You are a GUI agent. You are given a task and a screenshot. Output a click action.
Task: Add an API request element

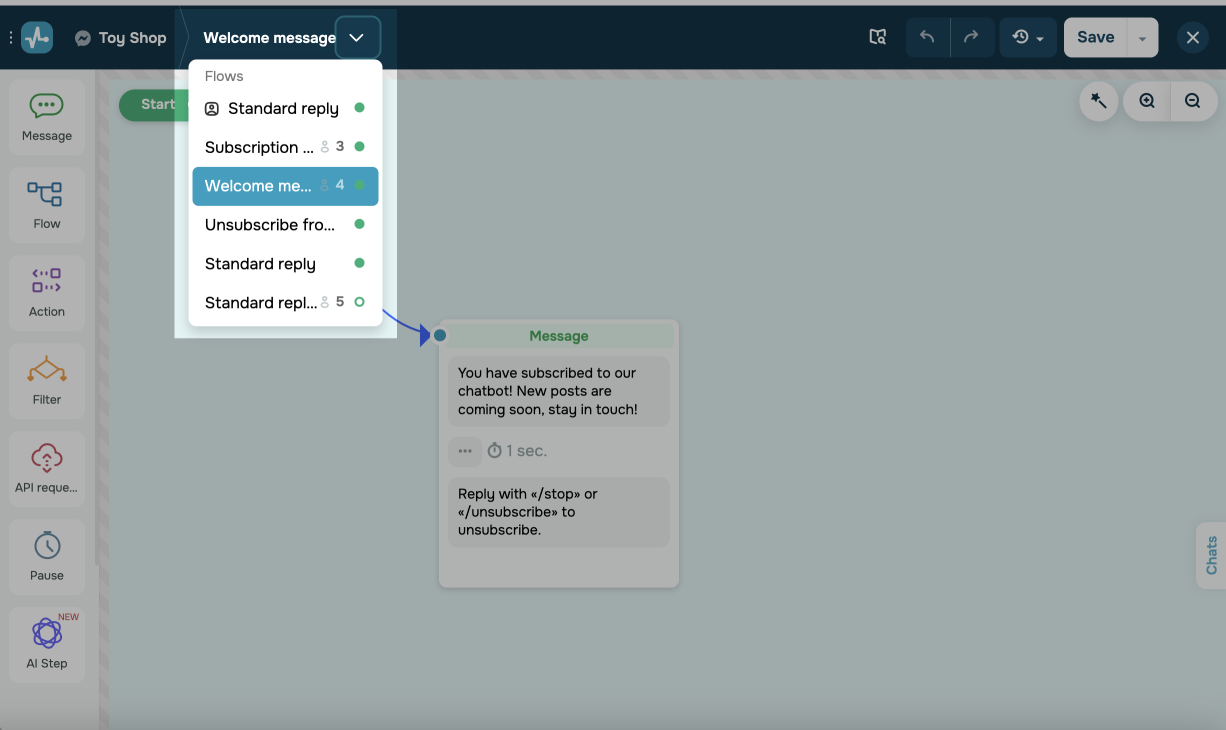[47, 469]
